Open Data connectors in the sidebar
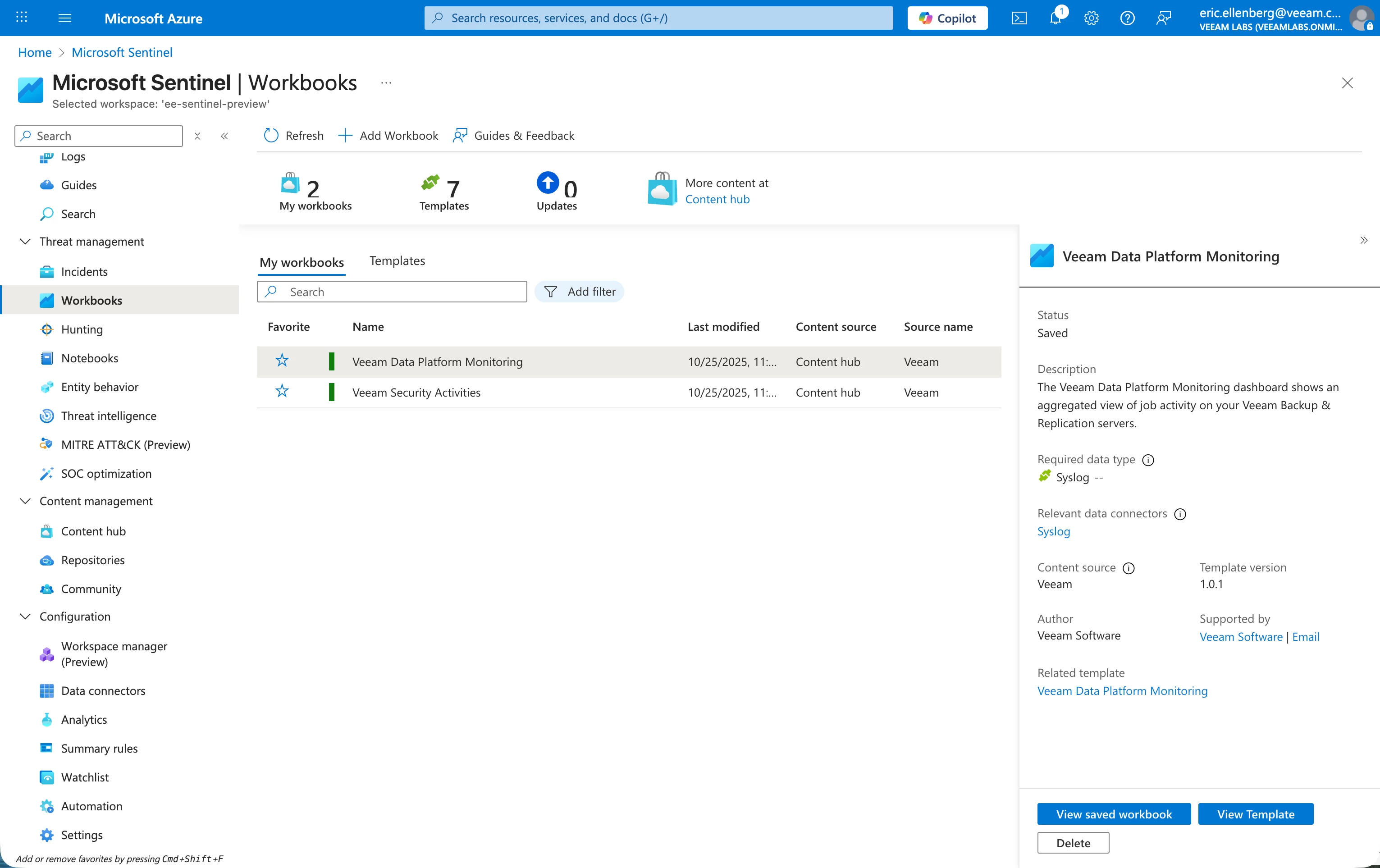The image size is (1380, 868). pos(103,690)
